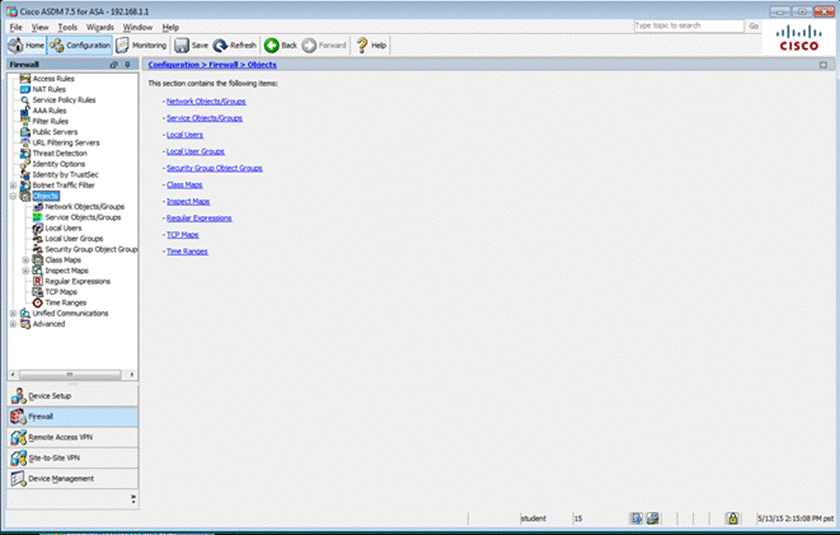Expand the Class Maps tree node
Image resolution: width=840 pixels, height=535 pixels.
tap(25, 260)
